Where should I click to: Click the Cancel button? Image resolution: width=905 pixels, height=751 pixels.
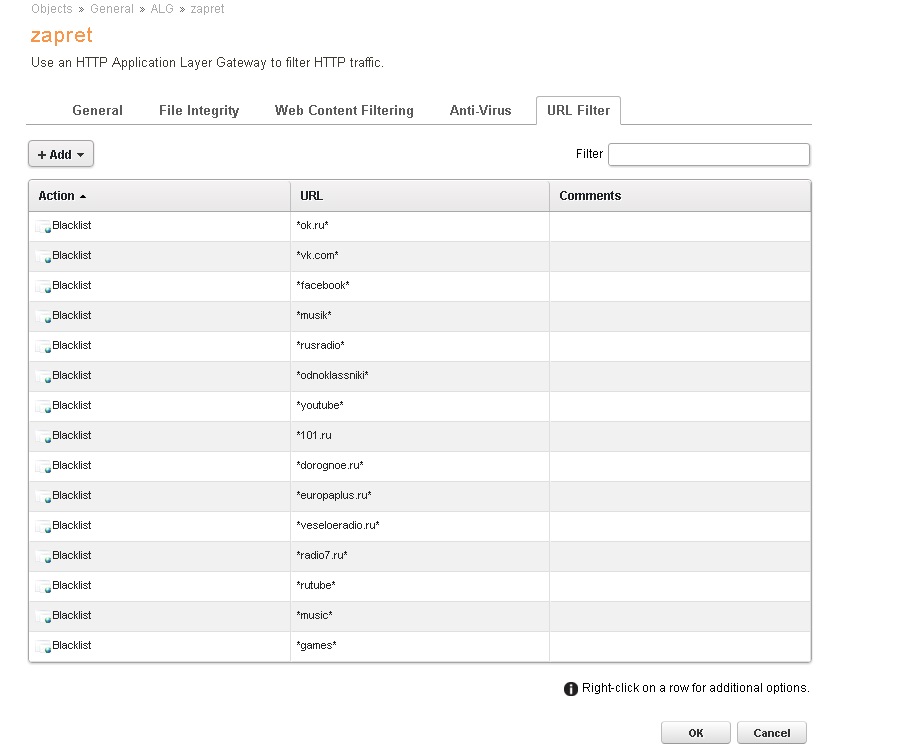[x=771, y=733]
